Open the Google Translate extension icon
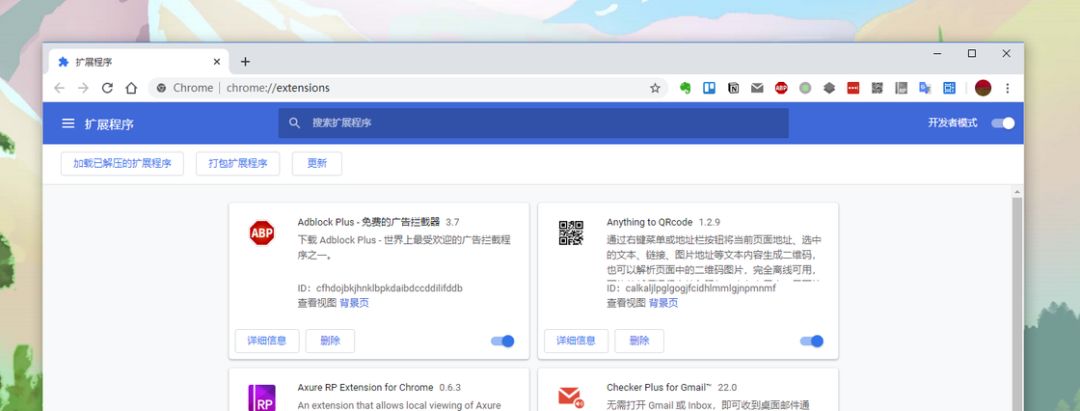Screen dimensions: 1080x411 [925, 88]
